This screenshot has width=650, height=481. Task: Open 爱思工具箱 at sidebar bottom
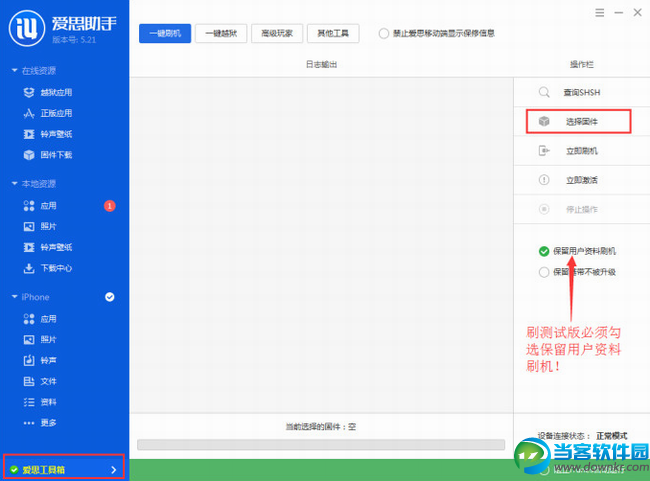pos(64,466)
